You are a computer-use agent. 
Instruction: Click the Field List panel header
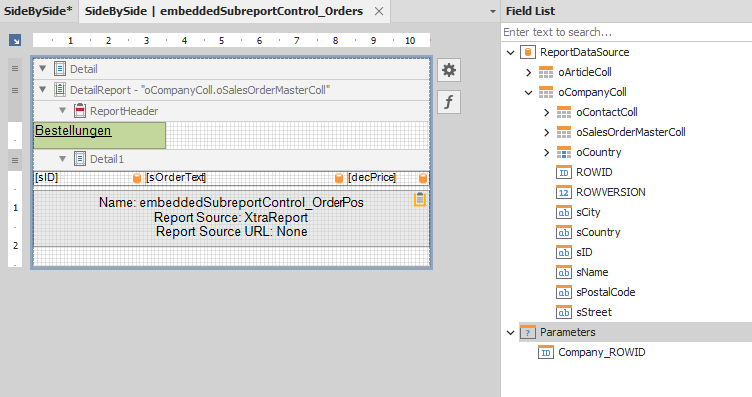(x=626, y=11)
